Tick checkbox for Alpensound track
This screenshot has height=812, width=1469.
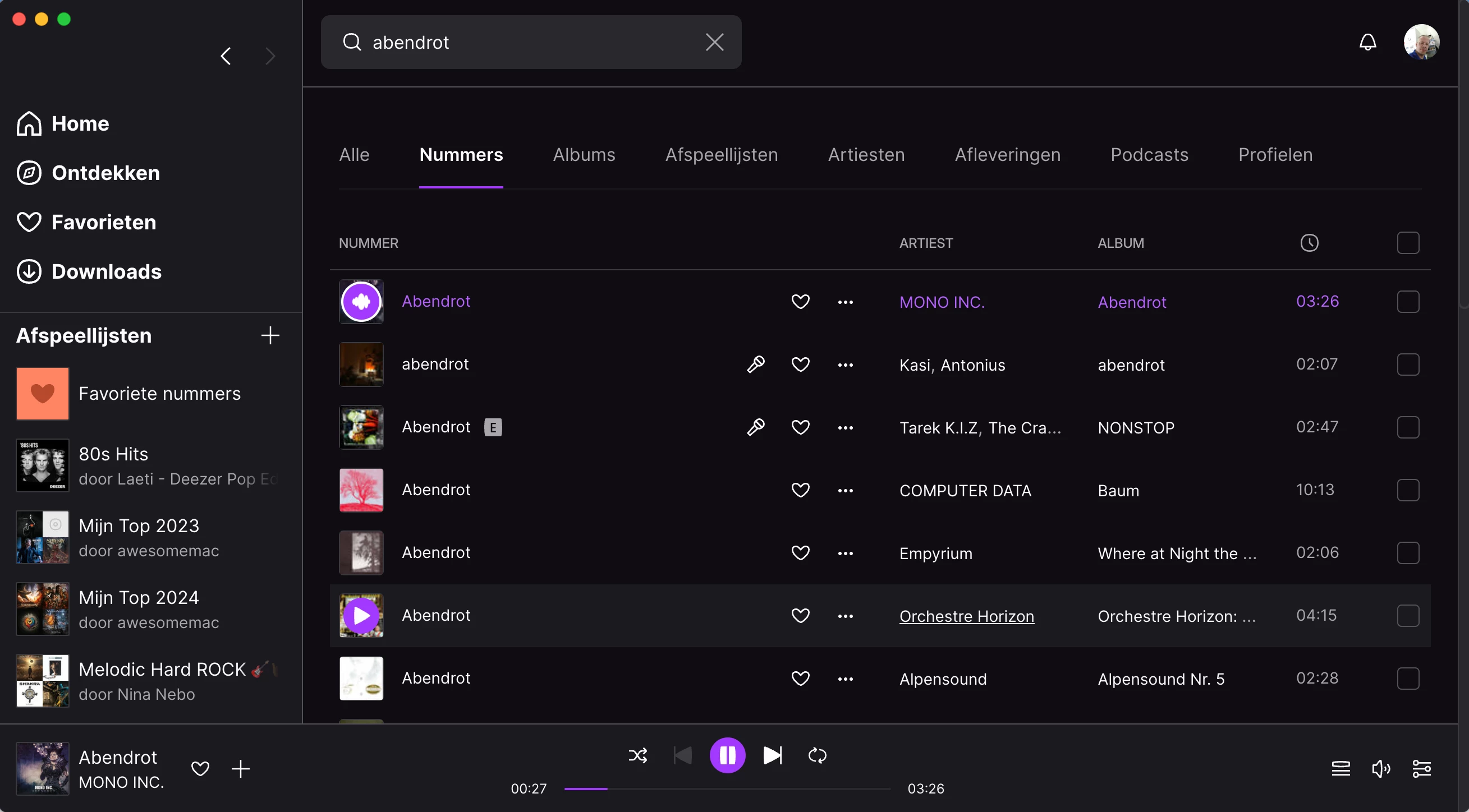[1407, 678]
